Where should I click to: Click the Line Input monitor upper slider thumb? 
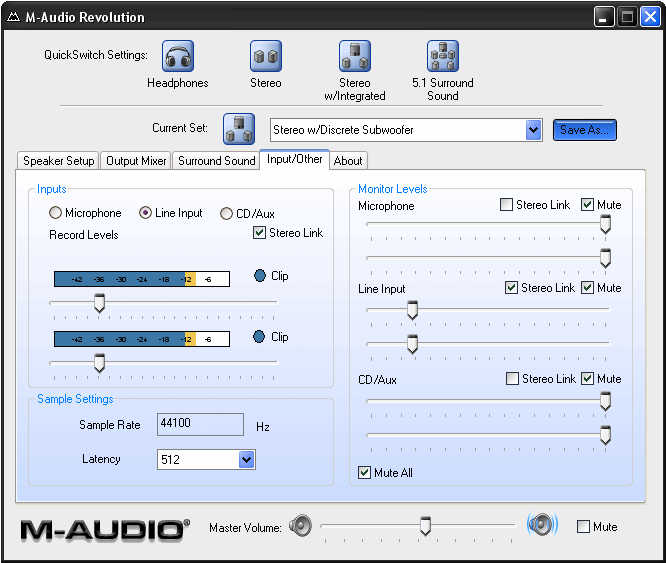click(412, 310)
